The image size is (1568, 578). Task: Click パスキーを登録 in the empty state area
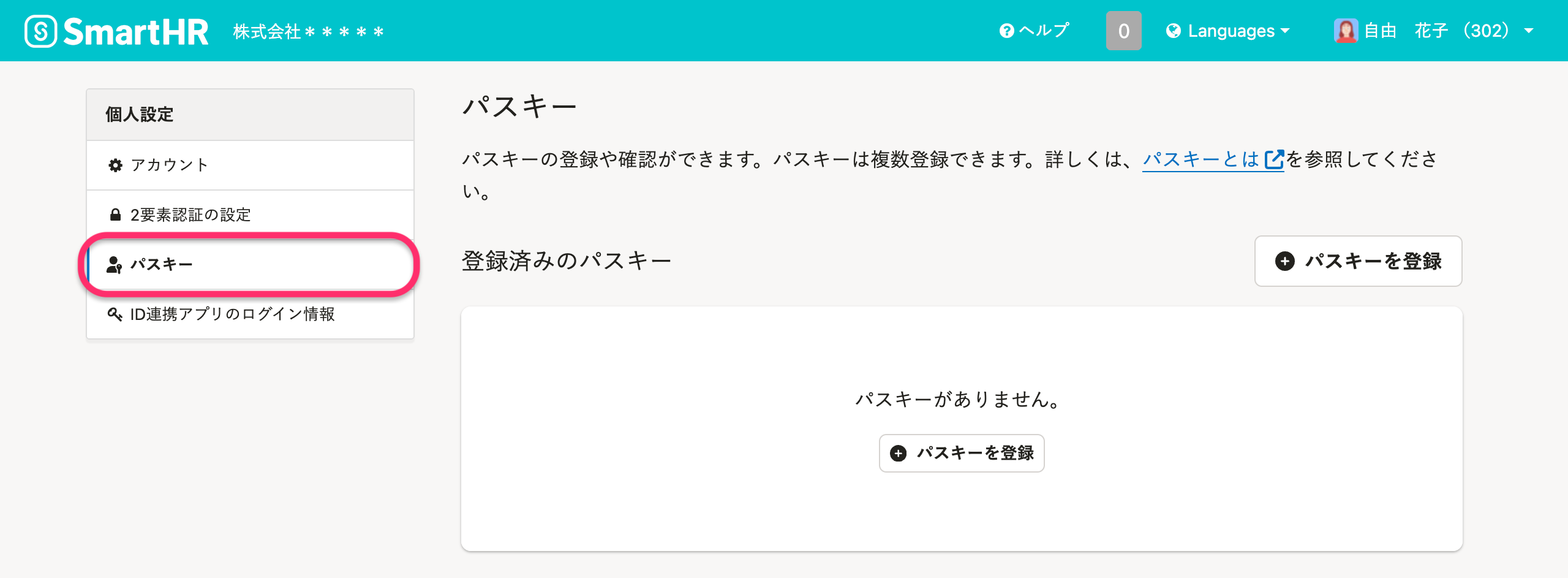tap(961, 452)
